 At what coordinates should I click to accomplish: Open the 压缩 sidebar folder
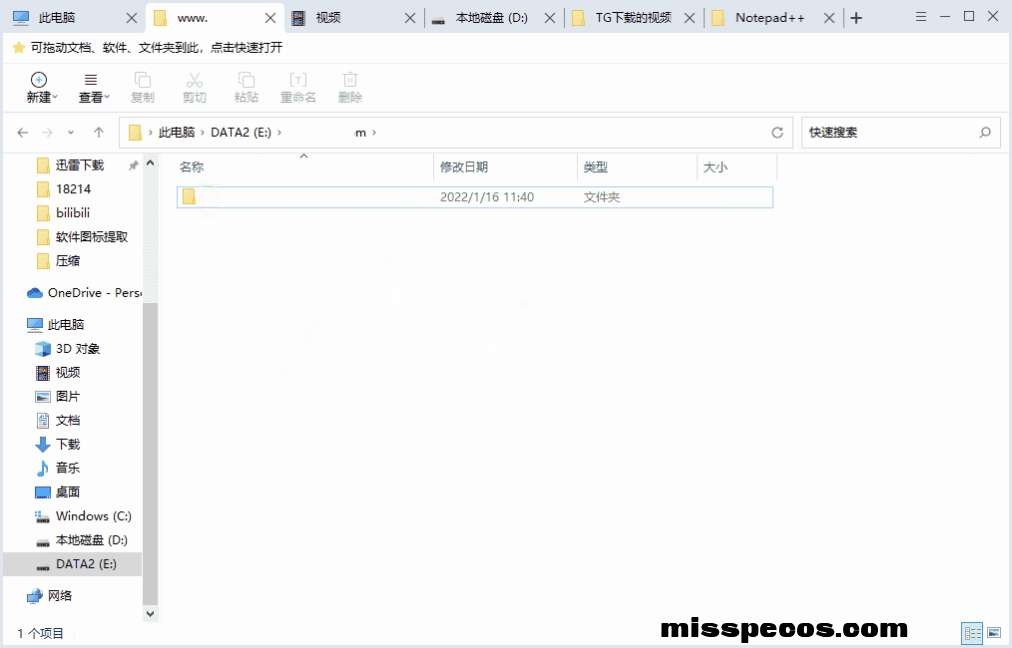67,261
